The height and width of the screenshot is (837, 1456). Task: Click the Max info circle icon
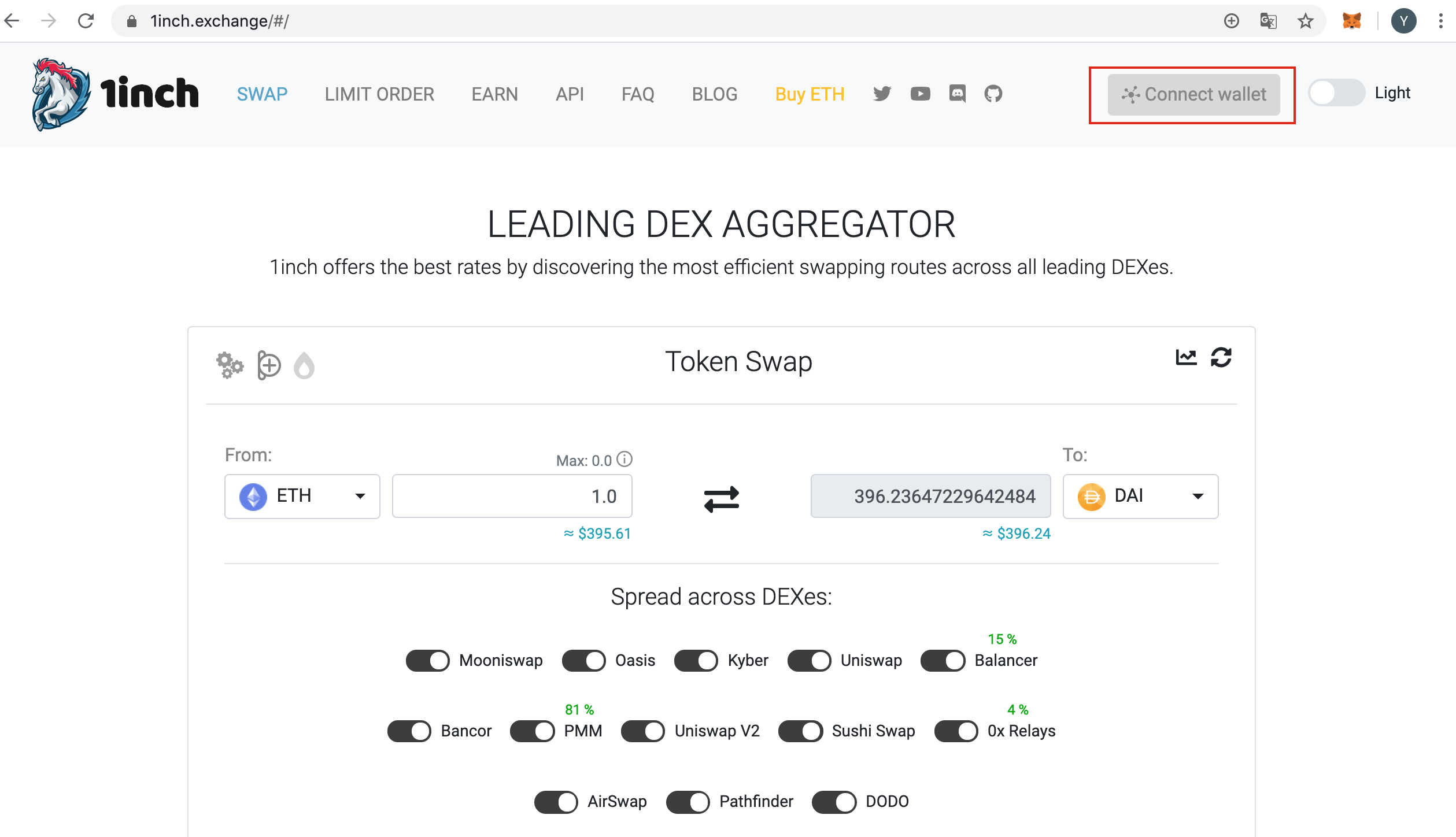624,460
